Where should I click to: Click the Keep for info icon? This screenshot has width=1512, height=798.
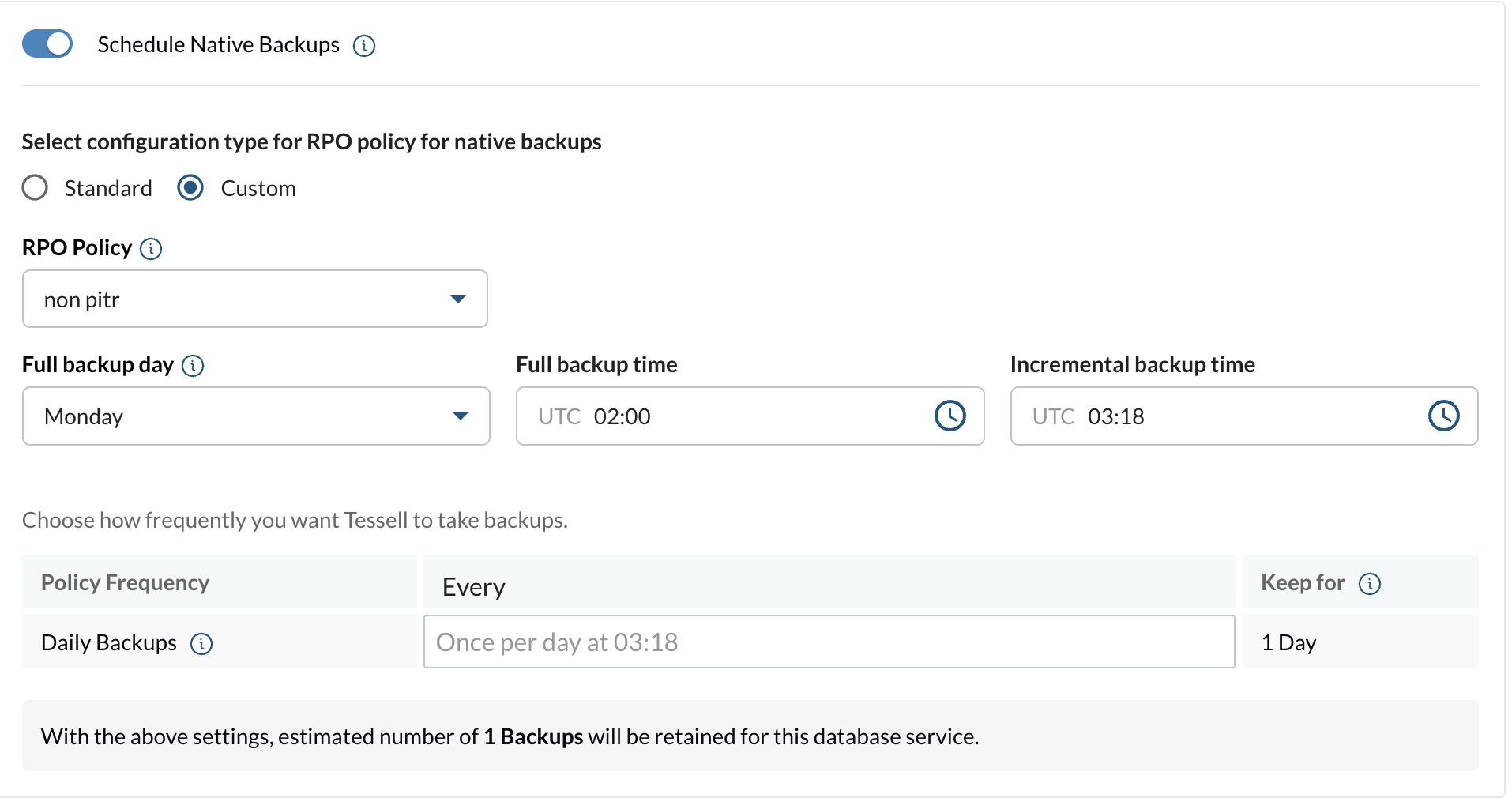(1370, 584)
